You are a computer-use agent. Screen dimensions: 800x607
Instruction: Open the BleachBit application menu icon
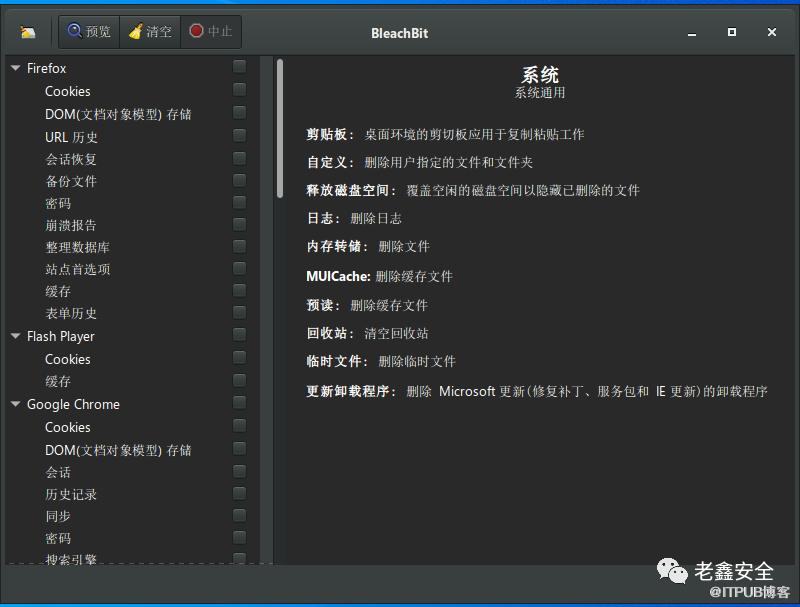(x=28, y=33)
